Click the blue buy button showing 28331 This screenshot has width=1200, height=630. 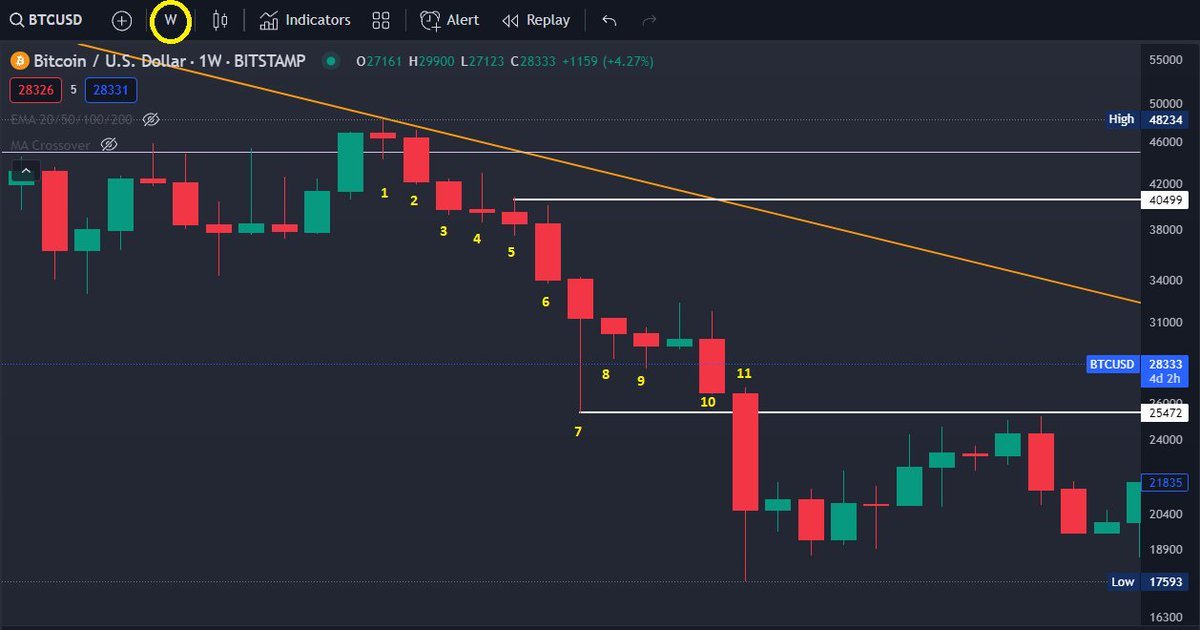click(x=110, y=90)
